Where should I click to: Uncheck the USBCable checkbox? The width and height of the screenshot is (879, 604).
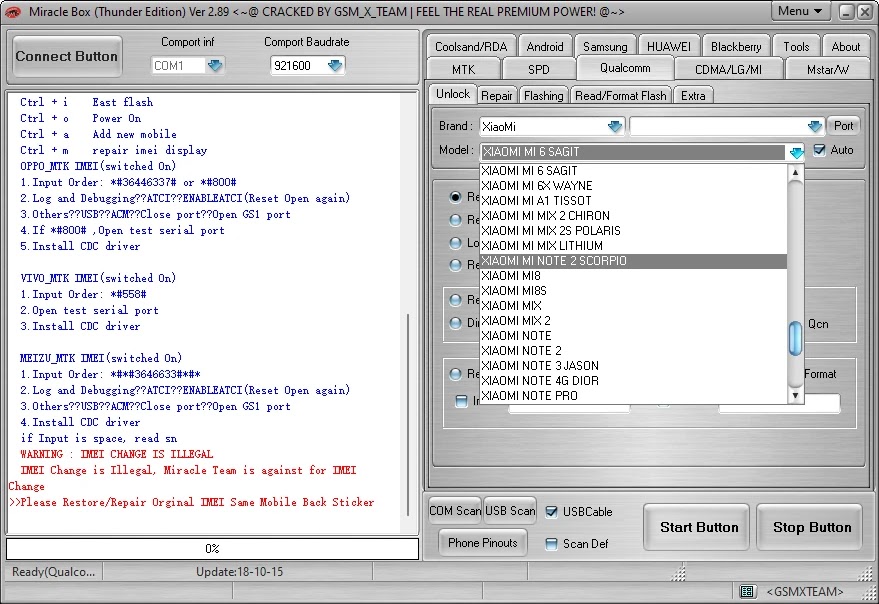[552, 511]
